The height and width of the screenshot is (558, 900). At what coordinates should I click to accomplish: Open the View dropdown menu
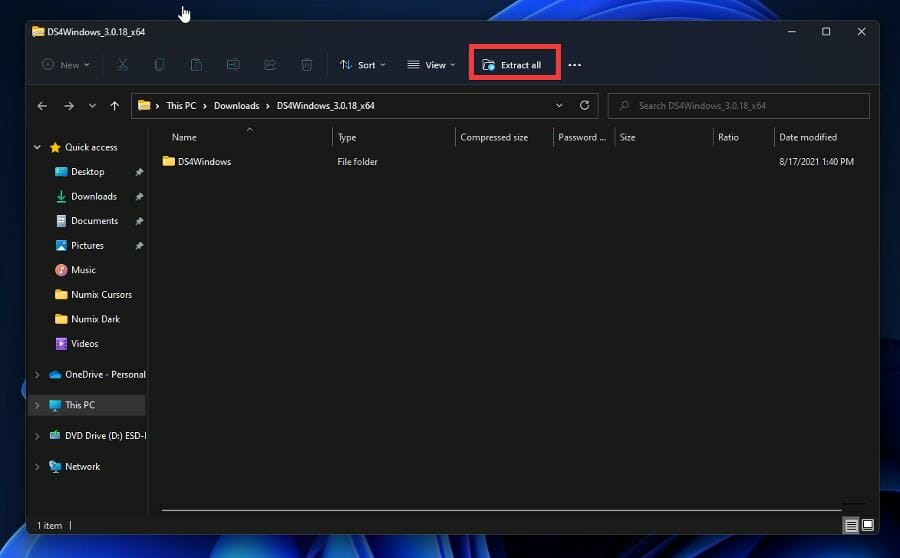click(x=431, y=65)
